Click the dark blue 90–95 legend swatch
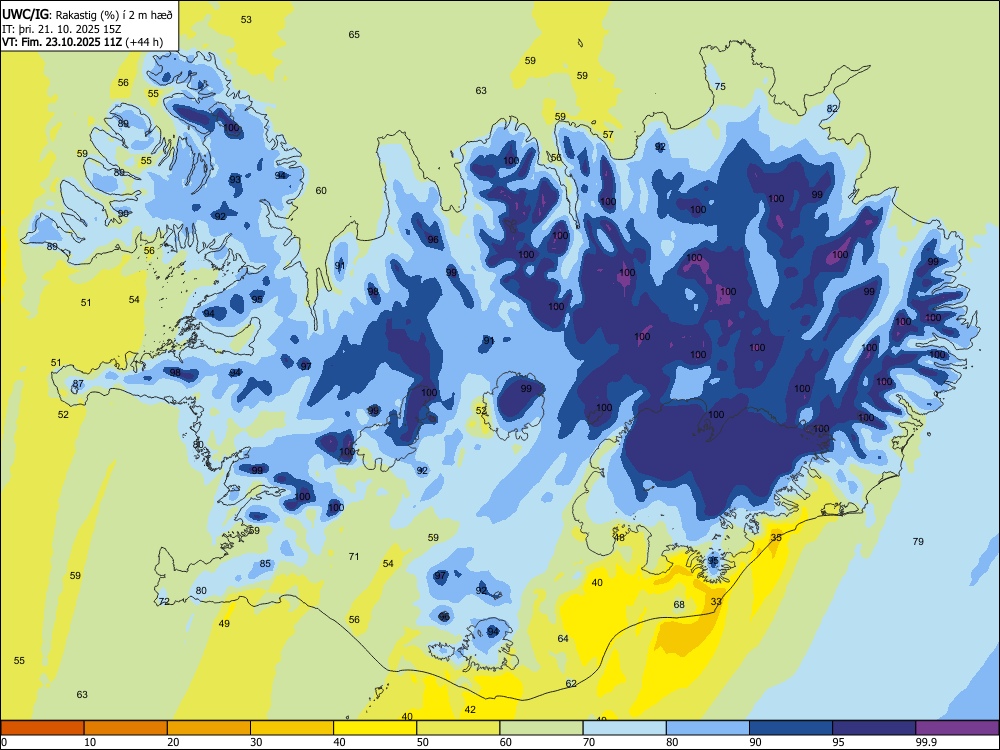 (x=791, y=728)
